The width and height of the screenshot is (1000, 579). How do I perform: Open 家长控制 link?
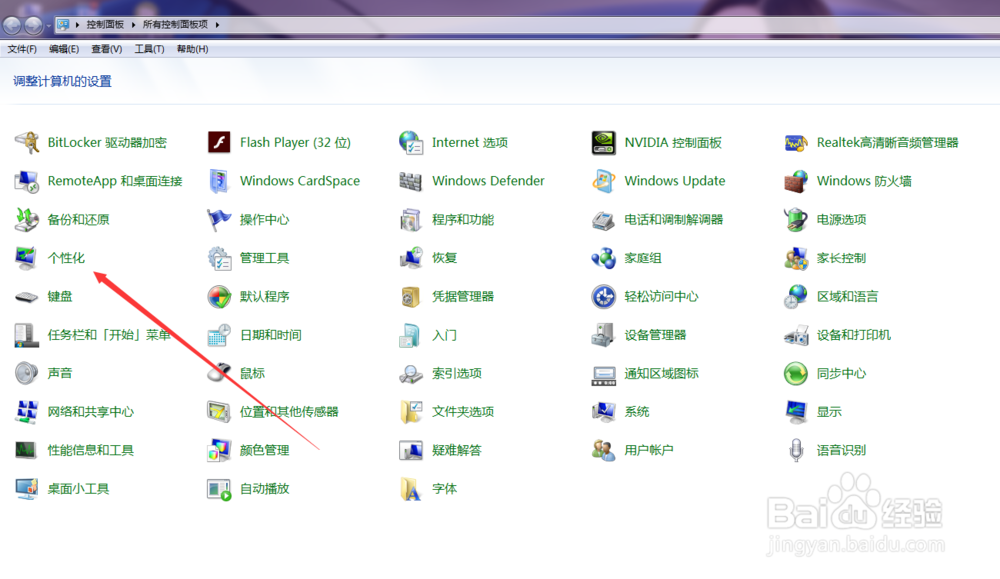pyautogui.click(x=841, y=258)
